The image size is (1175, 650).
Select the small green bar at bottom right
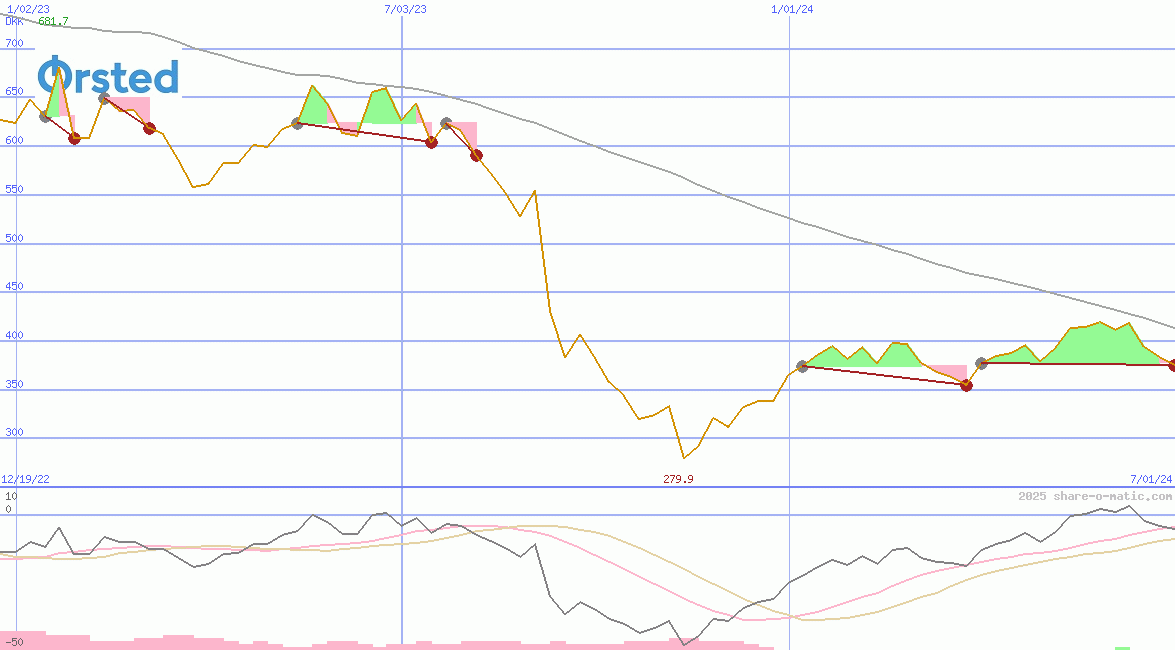tap(1122, 648)
